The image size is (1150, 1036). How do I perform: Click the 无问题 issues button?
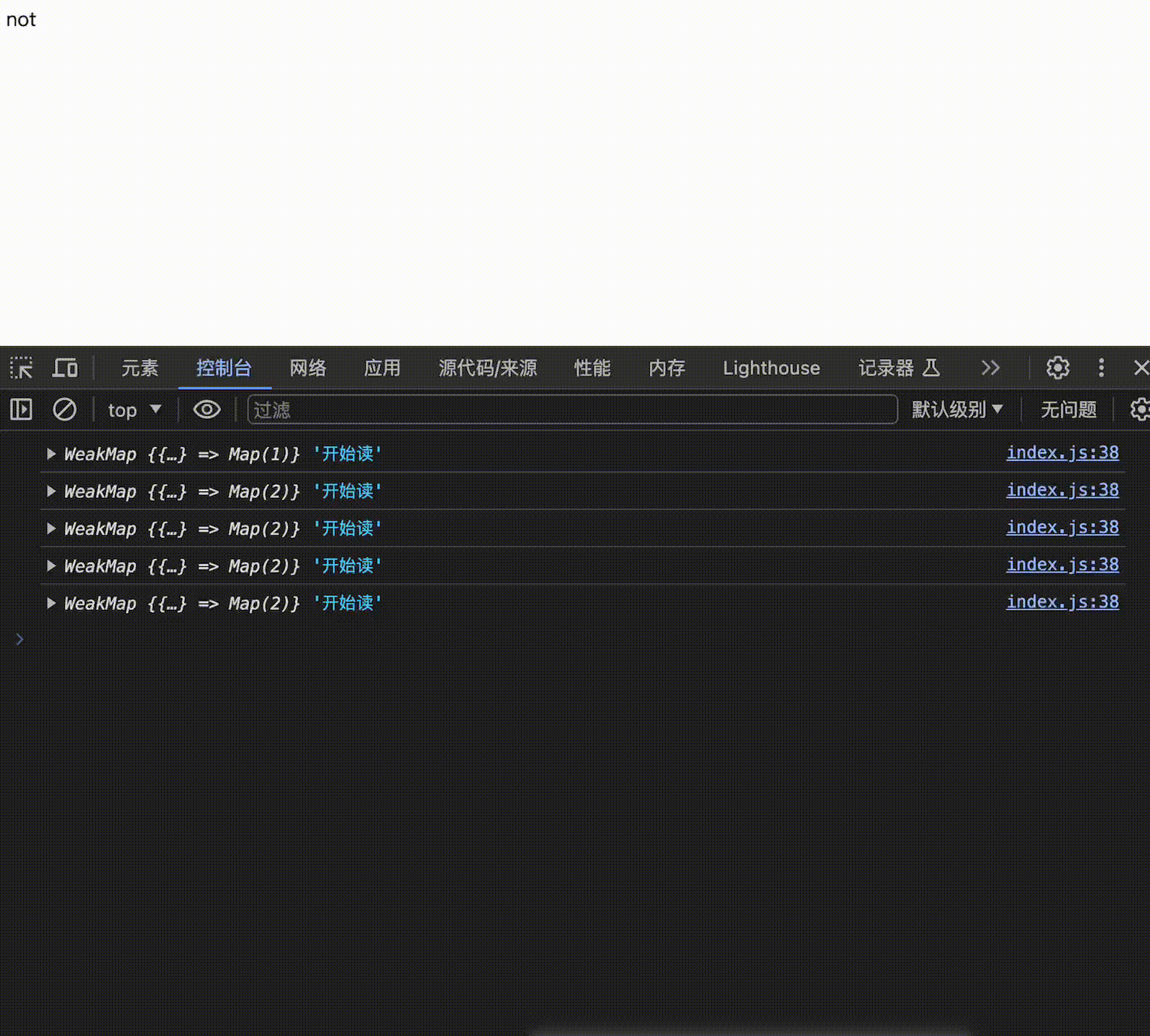pos(1069,410)
